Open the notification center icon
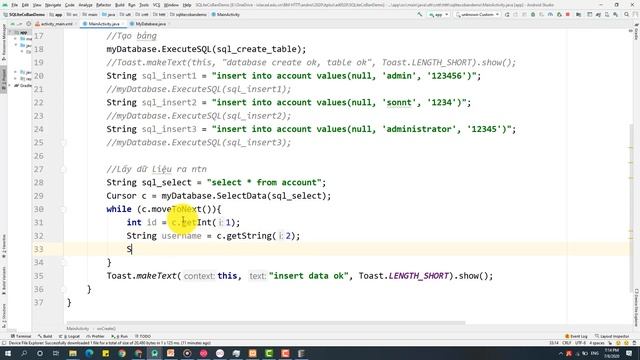Viewport: 640px width, 360px height. (629, 353)
